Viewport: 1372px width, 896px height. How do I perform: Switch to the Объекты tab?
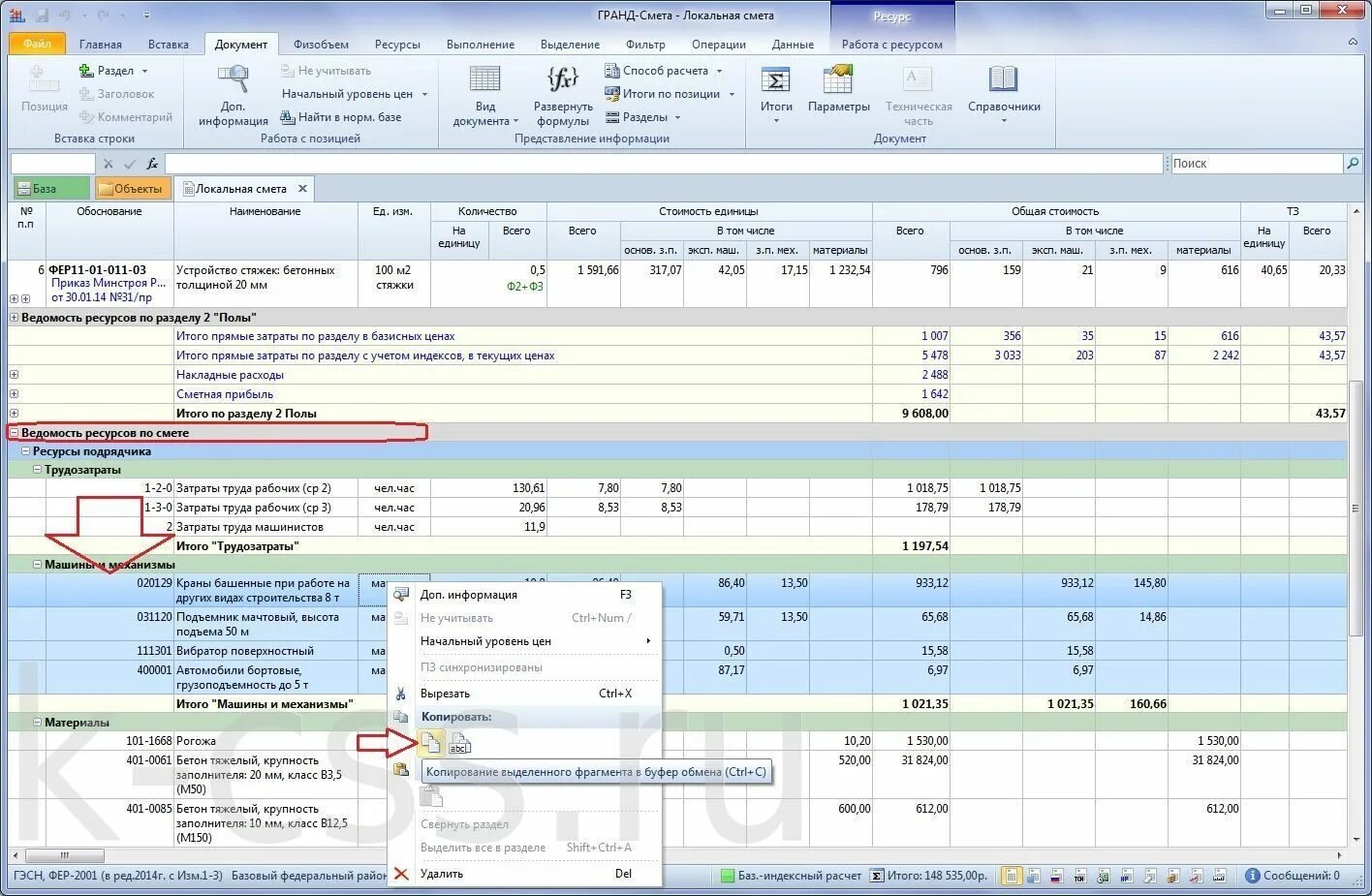tap(132, 189)
